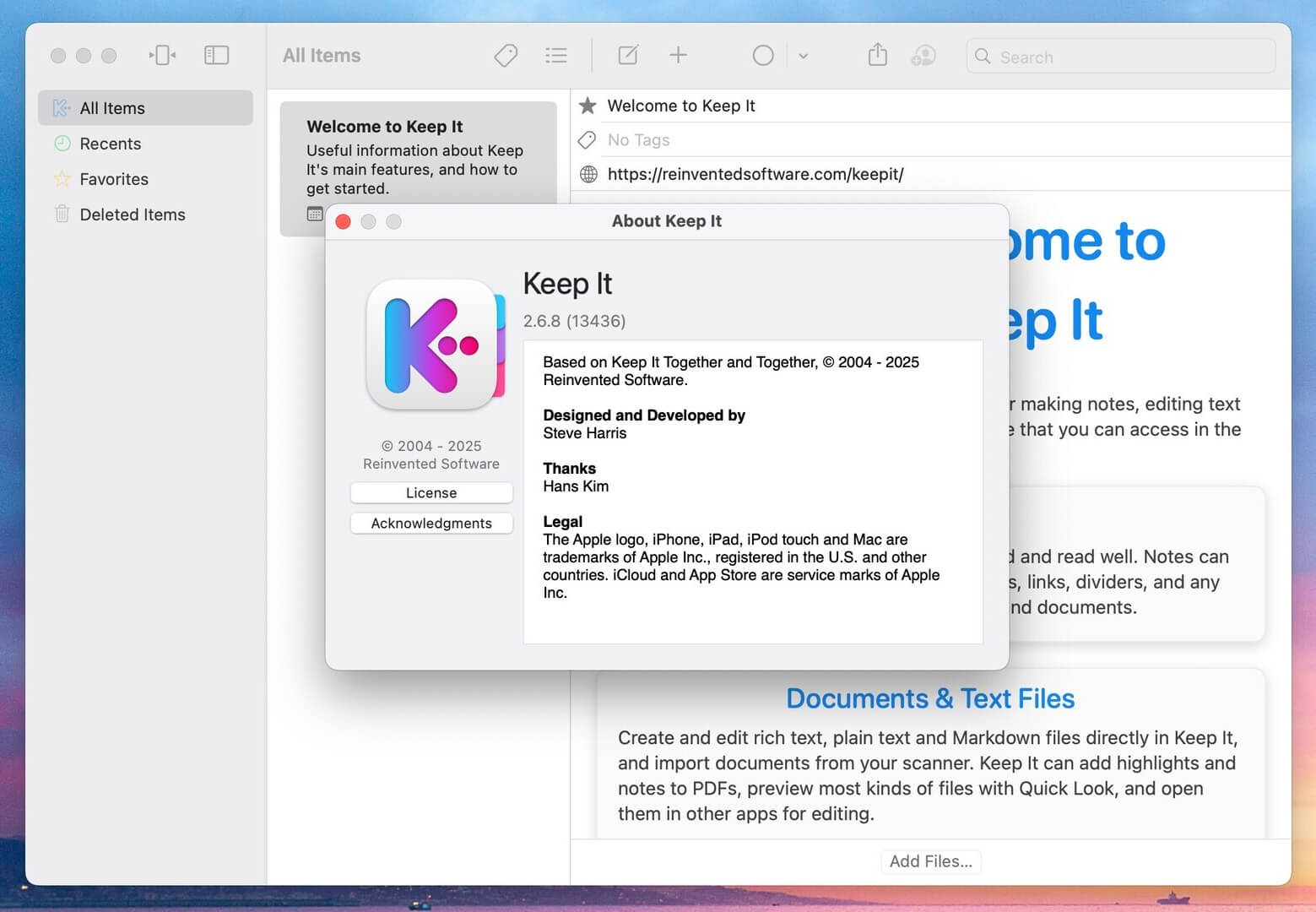
Task: Click the No Tags field
Action: pos(945,140)
